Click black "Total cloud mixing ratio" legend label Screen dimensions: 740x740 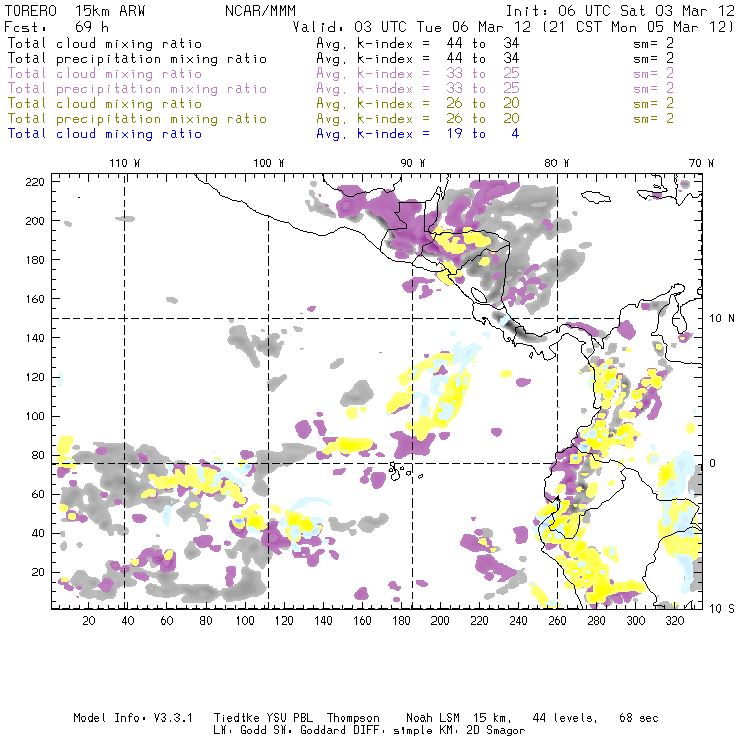pos(105,44)
